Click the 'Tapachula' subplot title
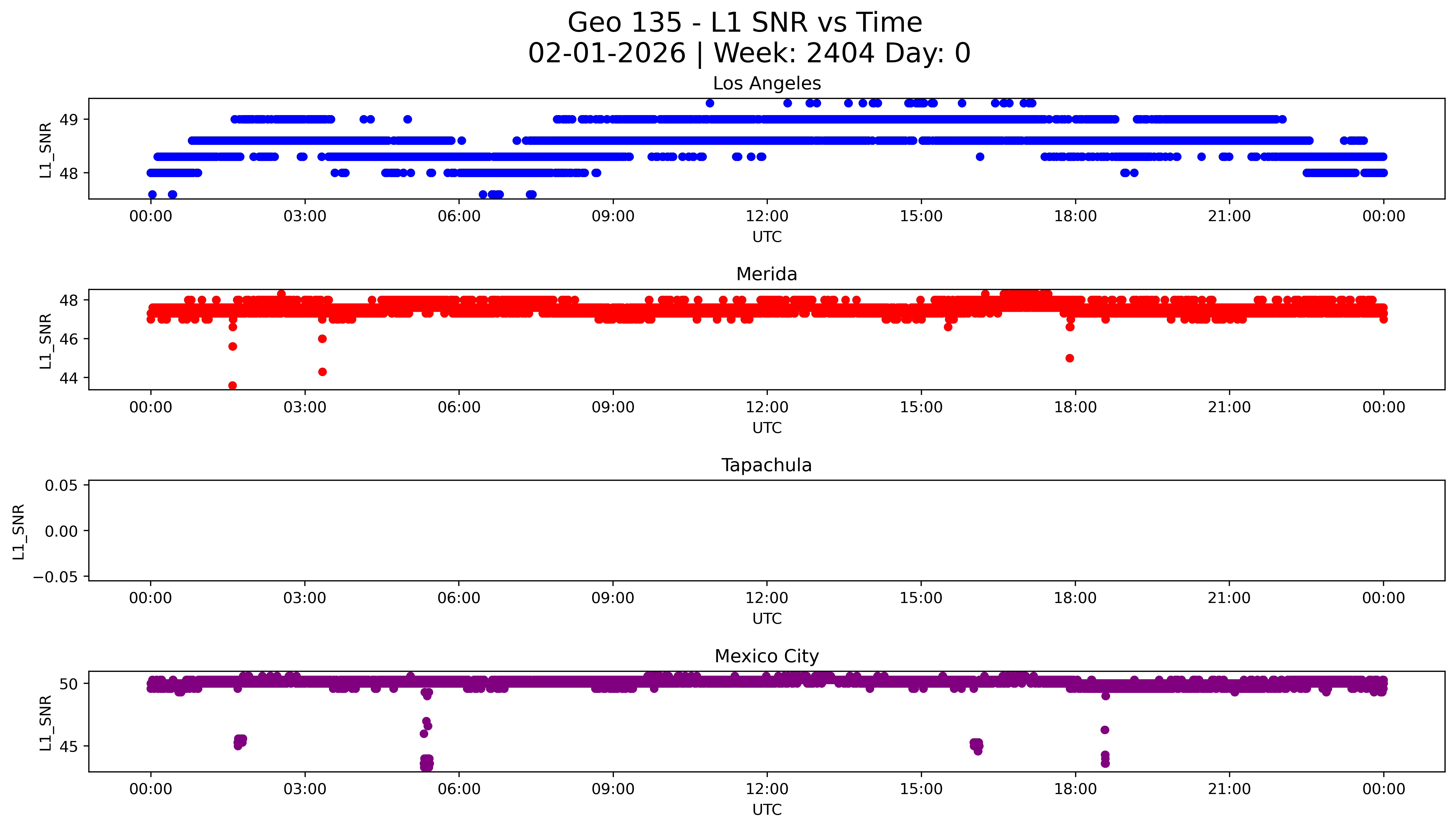The width and height of the screenshot is (1456, 829). (x=766, y=465)
